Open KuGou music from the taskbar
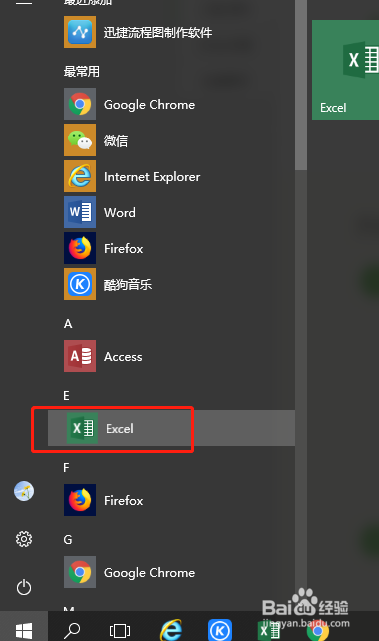 [220, 630]
